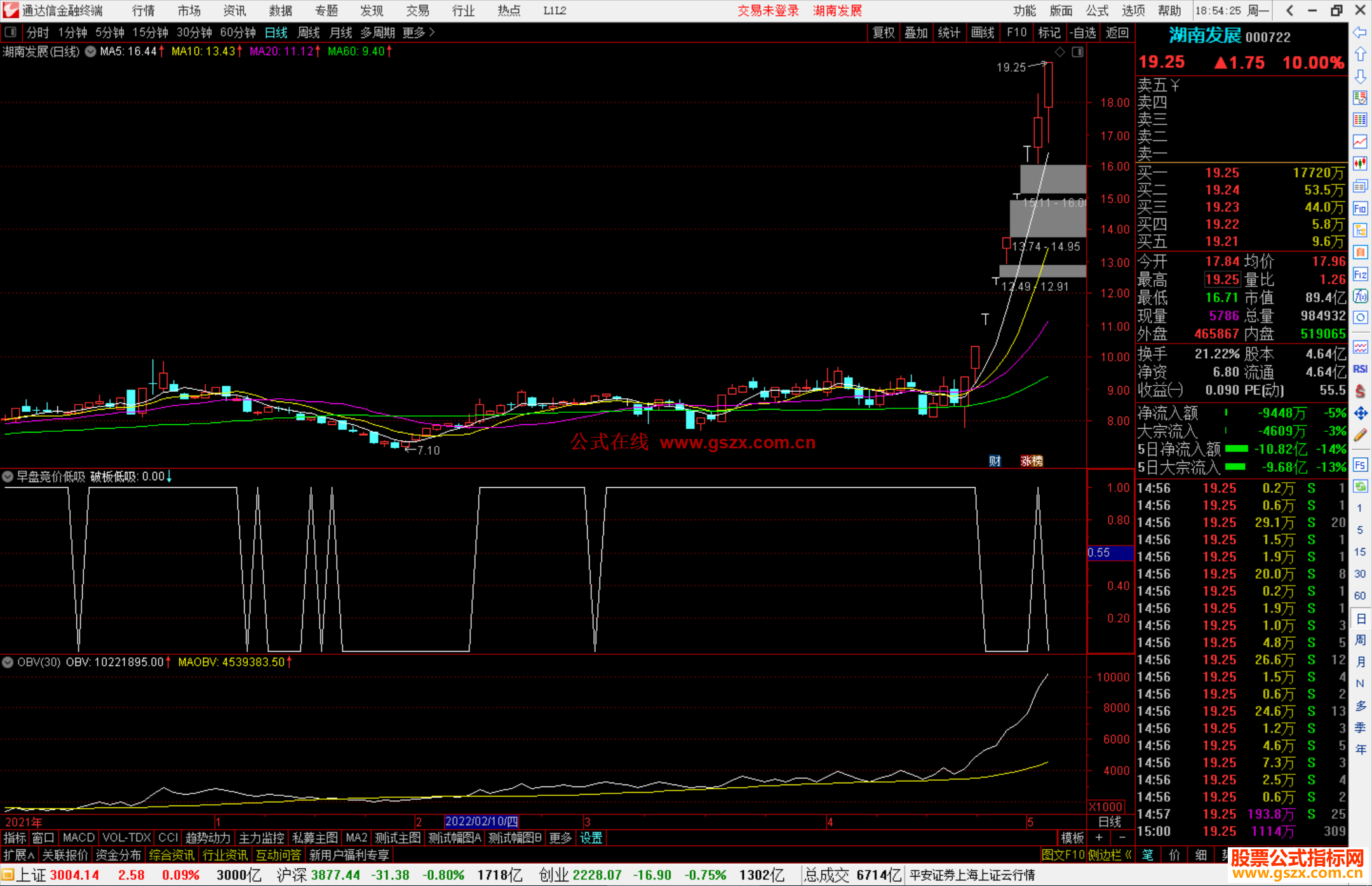Click the up arrow icon in right sidebar
This screenshot has height=886, width=1372.
pos(1360,54)
